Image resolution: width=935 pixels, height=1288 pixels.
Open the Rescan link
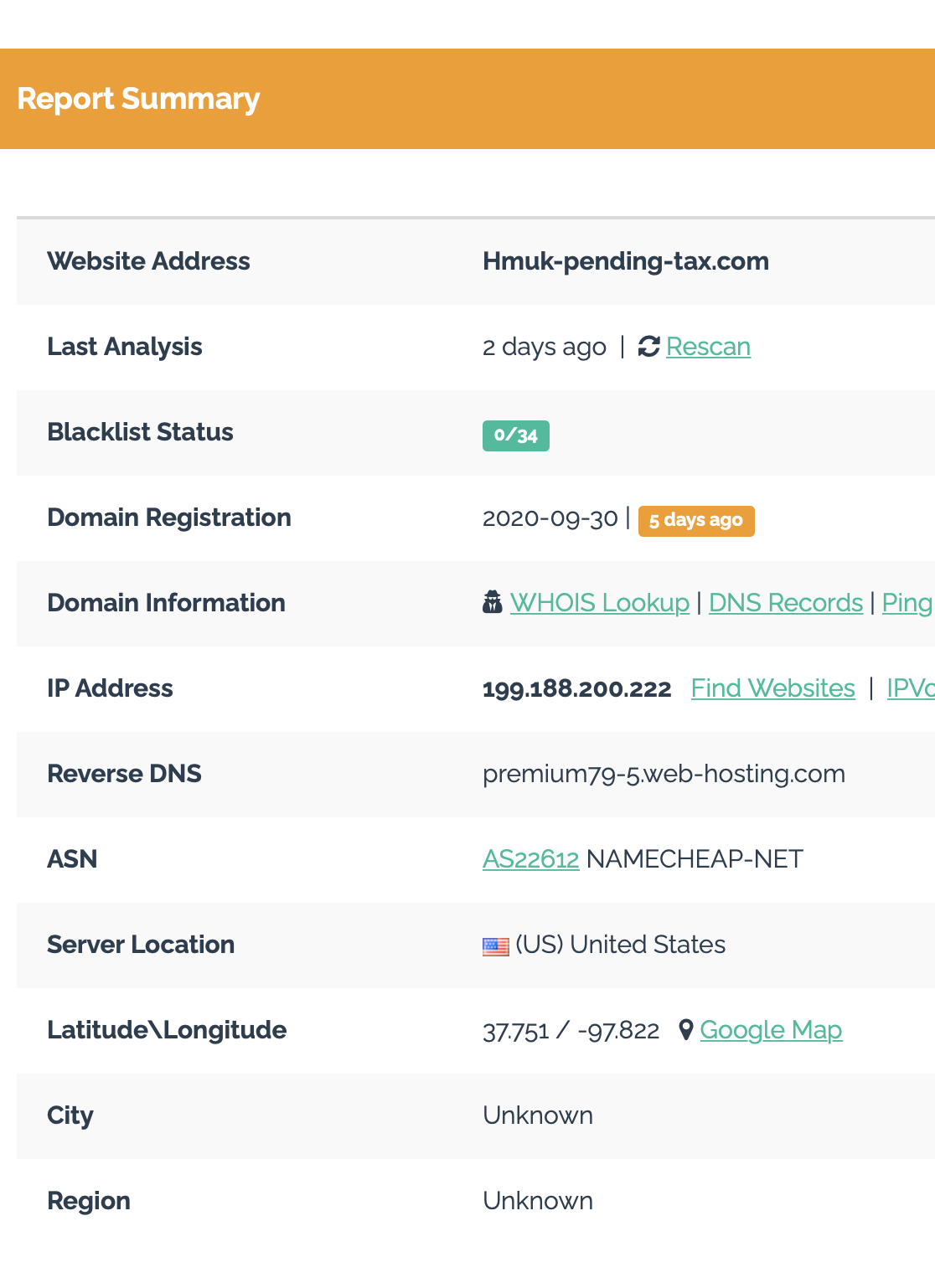coord(708,347)
